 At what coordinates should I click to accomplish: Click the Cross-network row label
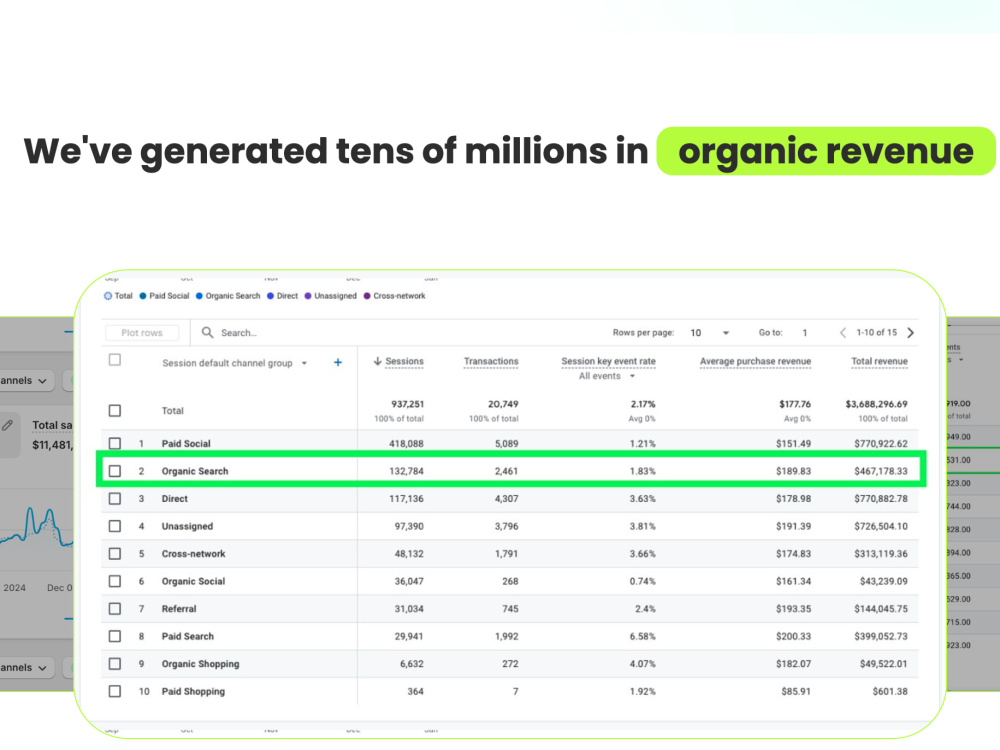coord(193,553)
